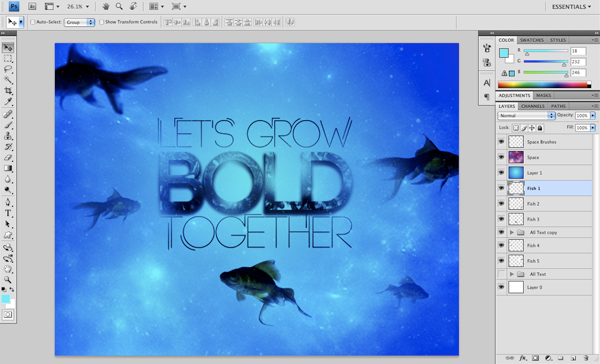Open the Masks tab
The height and width of the screenshot is (364, 600).
coord(543,95)
